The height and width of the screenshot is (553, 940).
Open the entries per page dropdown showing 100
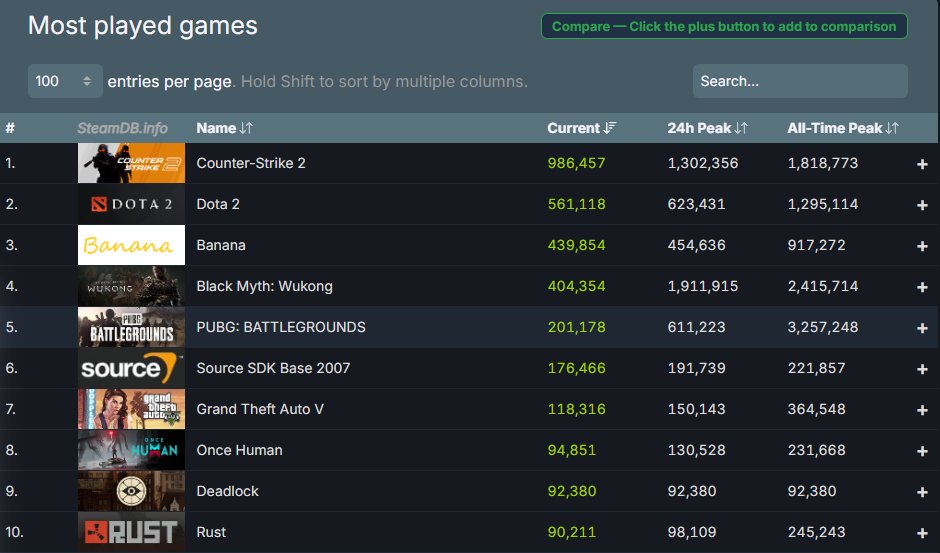click(65, 81)
